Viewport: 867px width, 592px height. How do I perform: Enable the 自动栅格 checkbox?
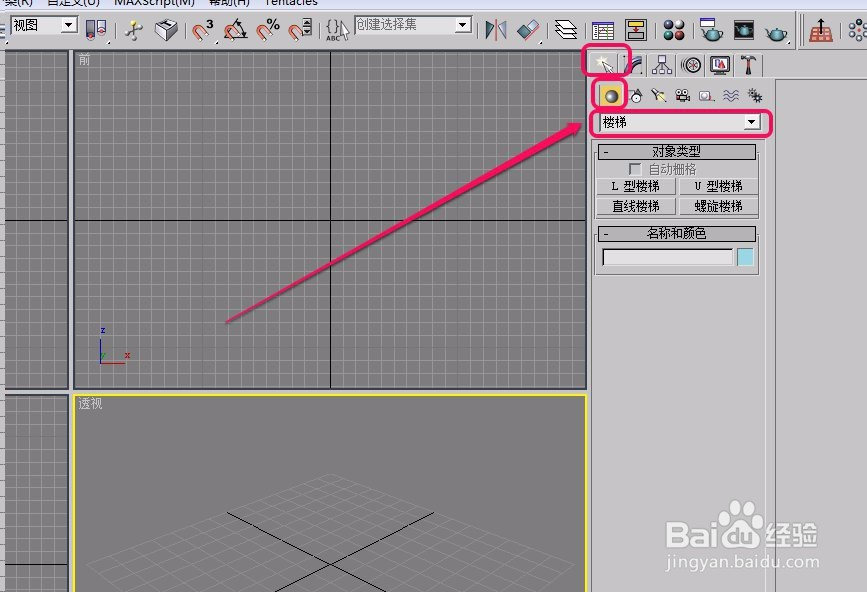point(635,169)
